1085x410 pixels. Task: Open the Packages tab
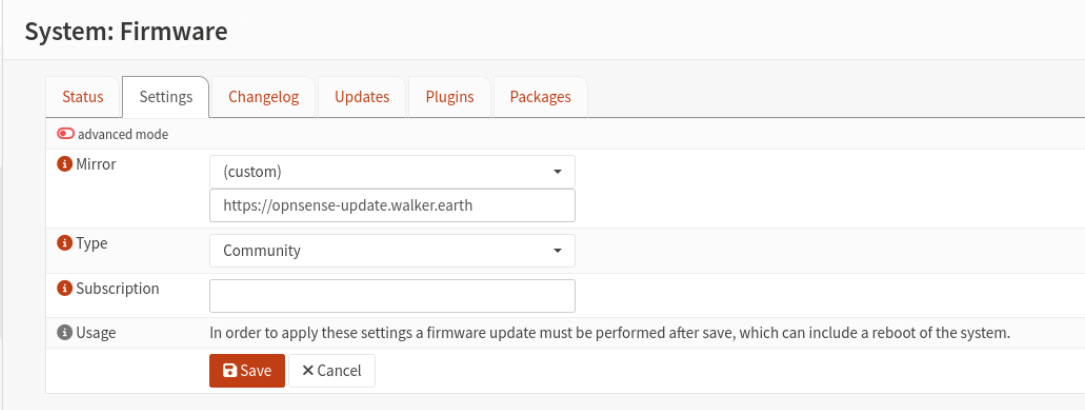pyautogui.click(x=540, y=97)
